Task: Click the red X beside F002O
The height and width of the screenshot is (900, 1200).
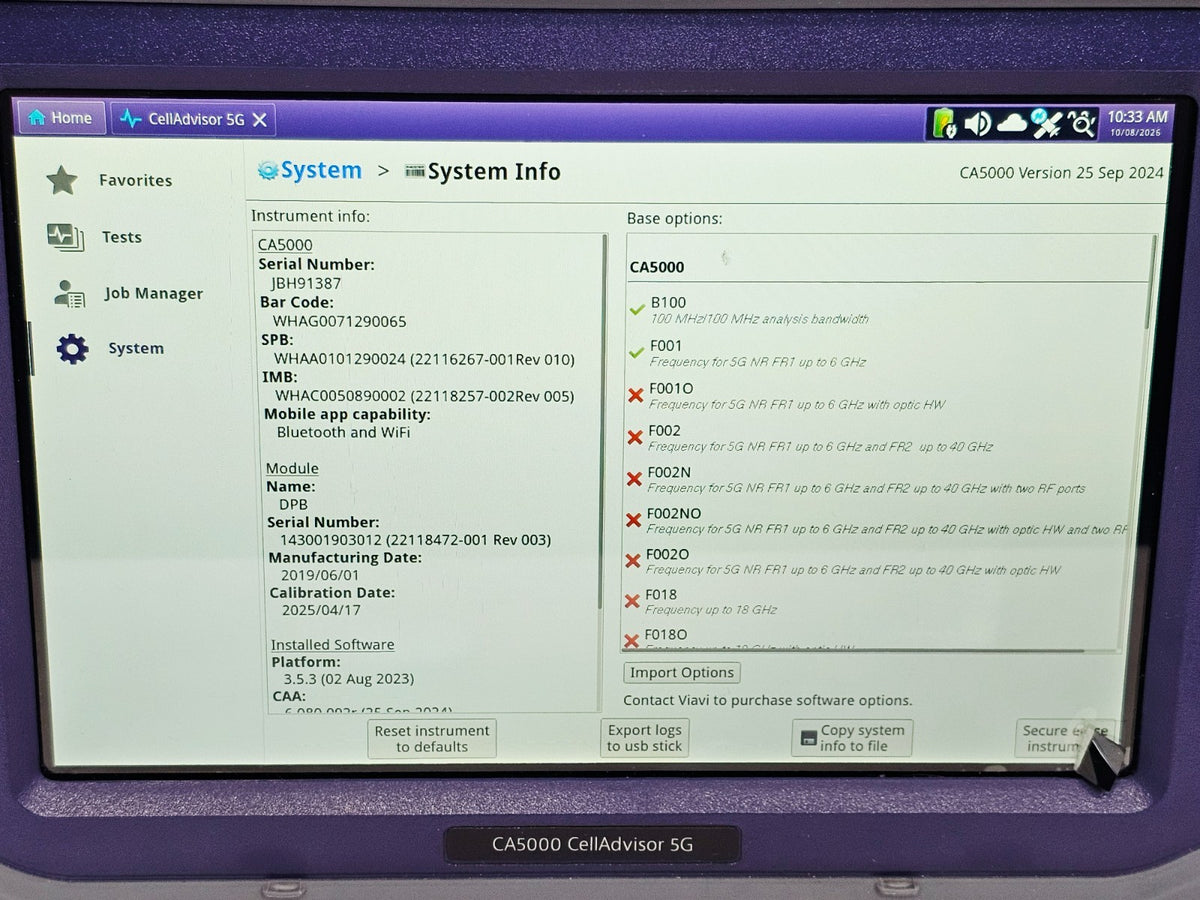Action: pyautogui.click(x=632, y=561)
